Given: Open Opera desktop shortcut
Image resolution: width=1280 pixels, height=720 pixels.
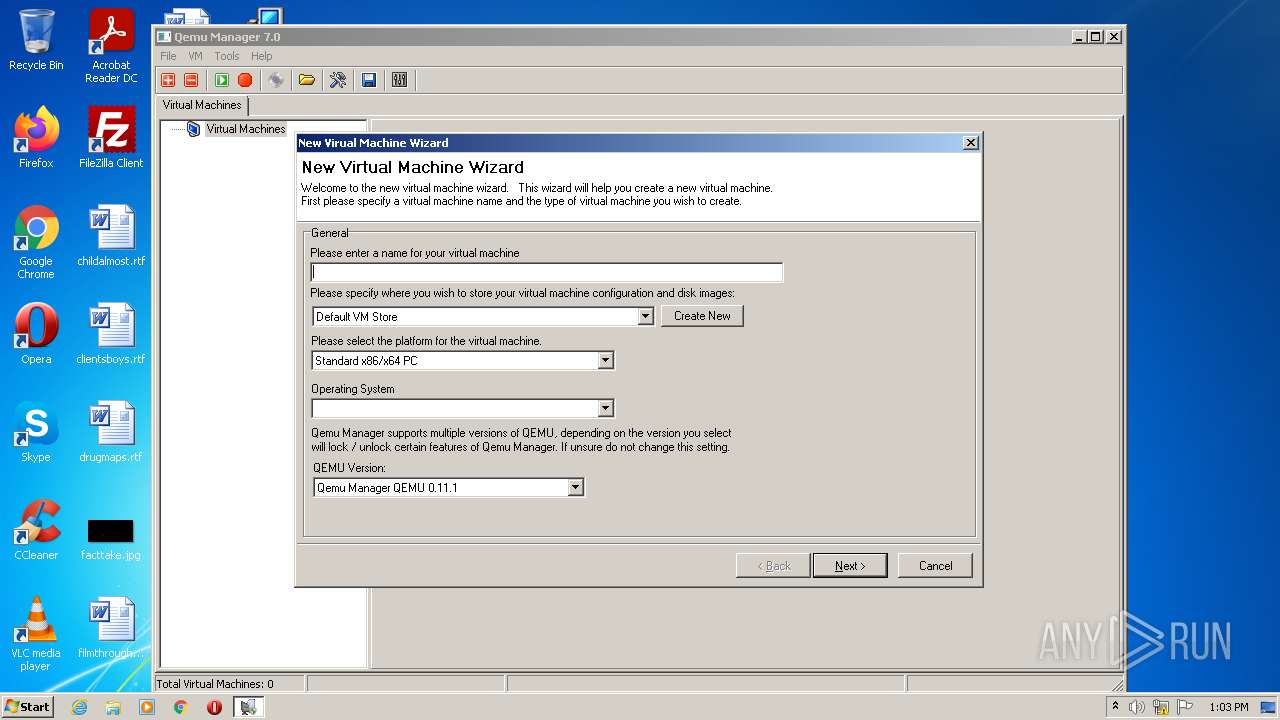Looking at the screenshot, I should (36, 335).
